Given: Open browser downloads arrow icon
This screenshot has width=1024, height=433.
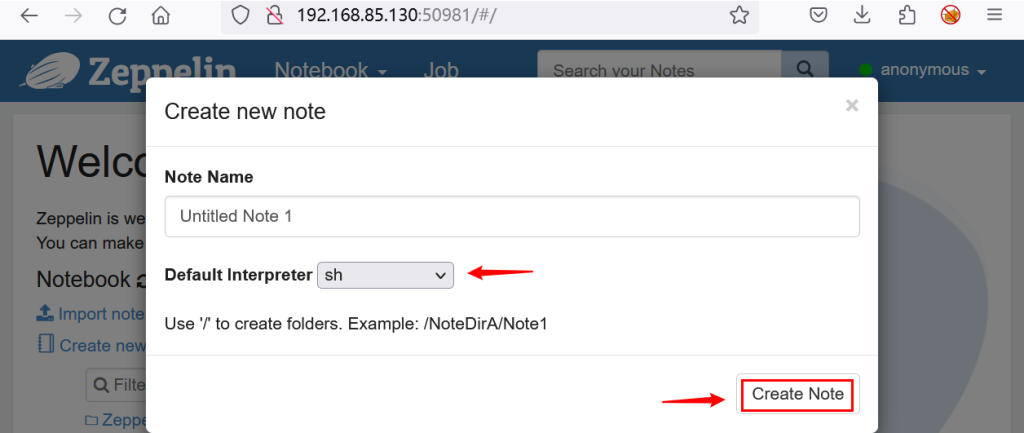Looking at the screenshot, I should click(x=863, y=16).
